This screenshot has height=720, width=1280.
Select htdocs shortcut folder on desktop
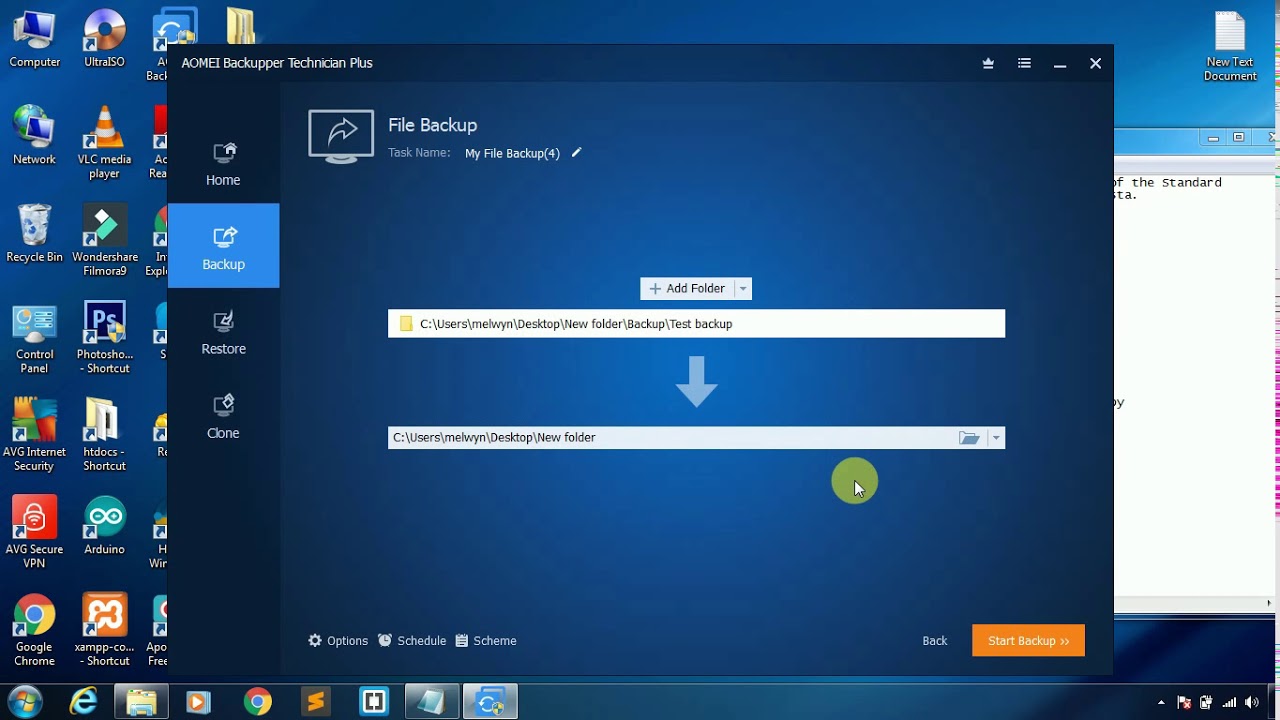tap(104, 435)
